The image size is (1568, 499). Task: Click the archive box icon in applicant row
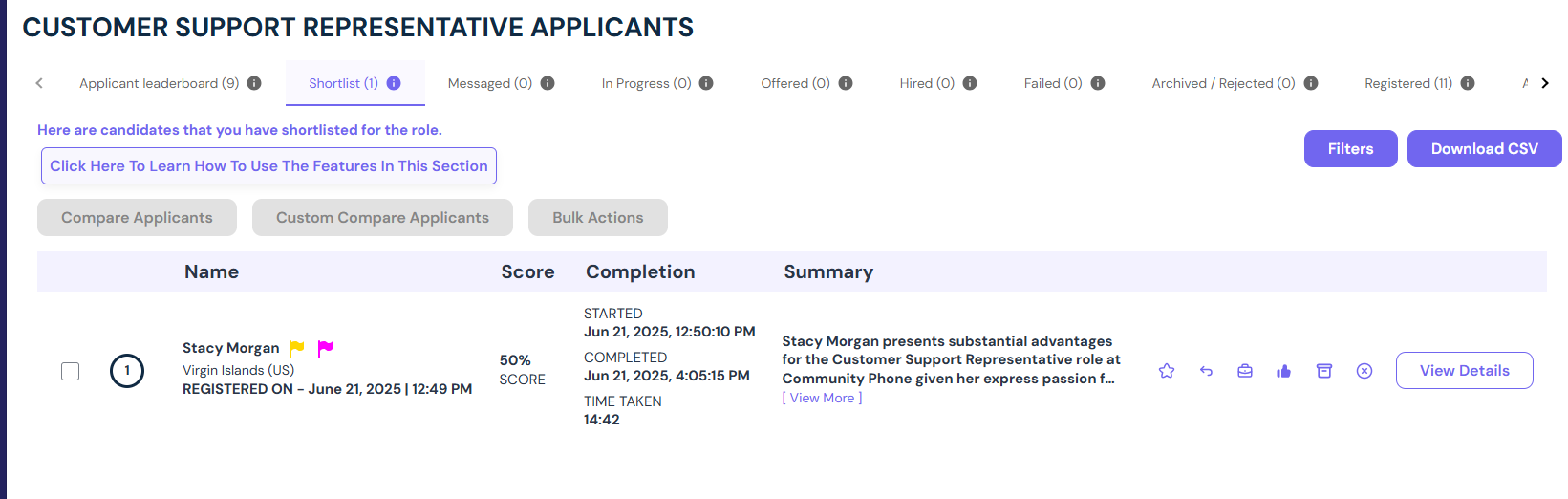point(1324,371)
